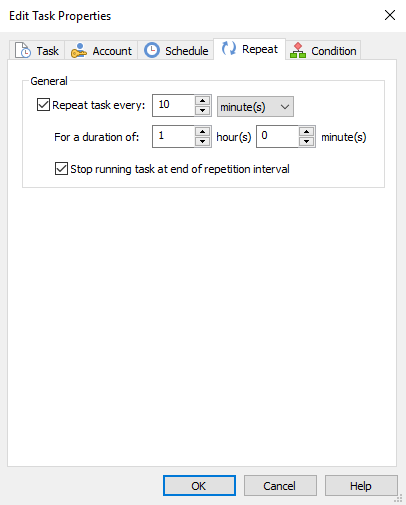Increase duration minutes with up arrow
The height and width of the screenshot is (505, 406).
(x=307, y=131)
